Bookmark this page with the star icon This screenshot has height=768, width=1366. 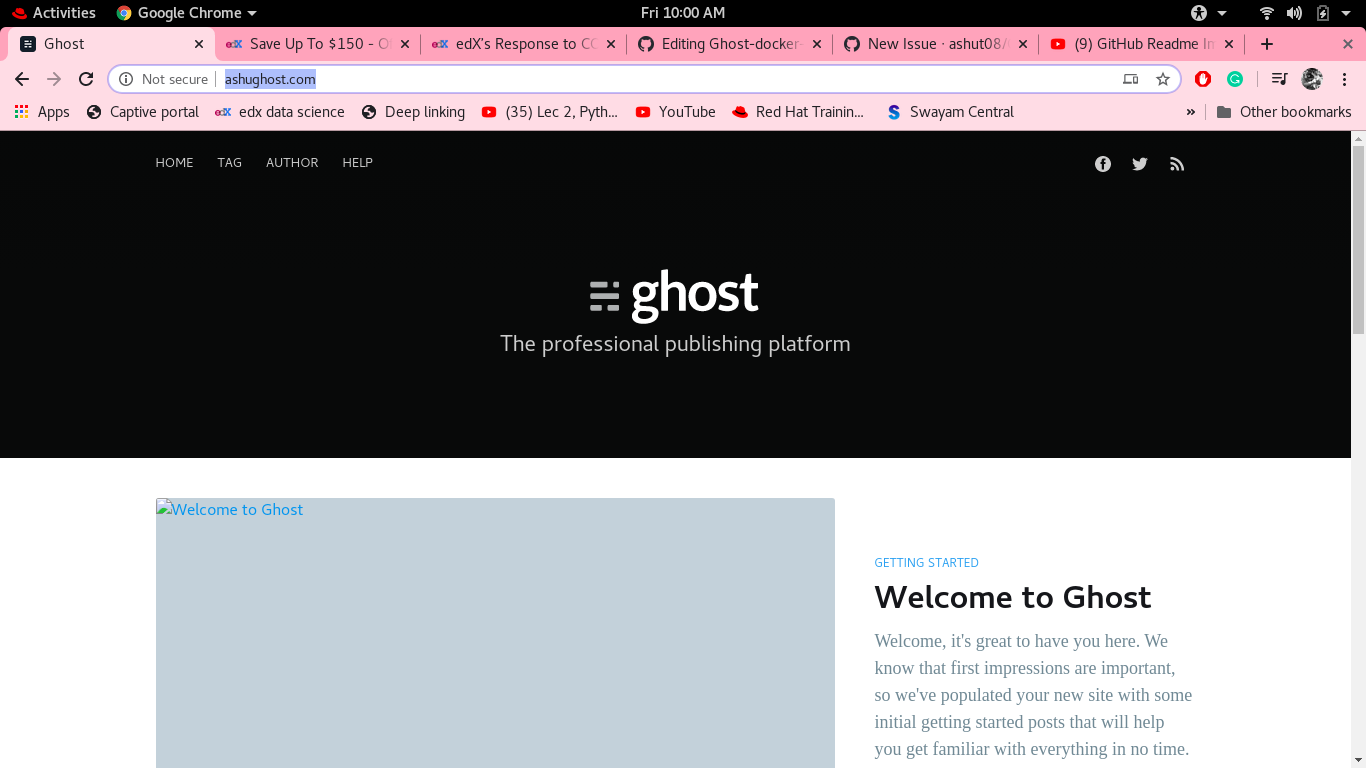click(x=1163, y=79)
